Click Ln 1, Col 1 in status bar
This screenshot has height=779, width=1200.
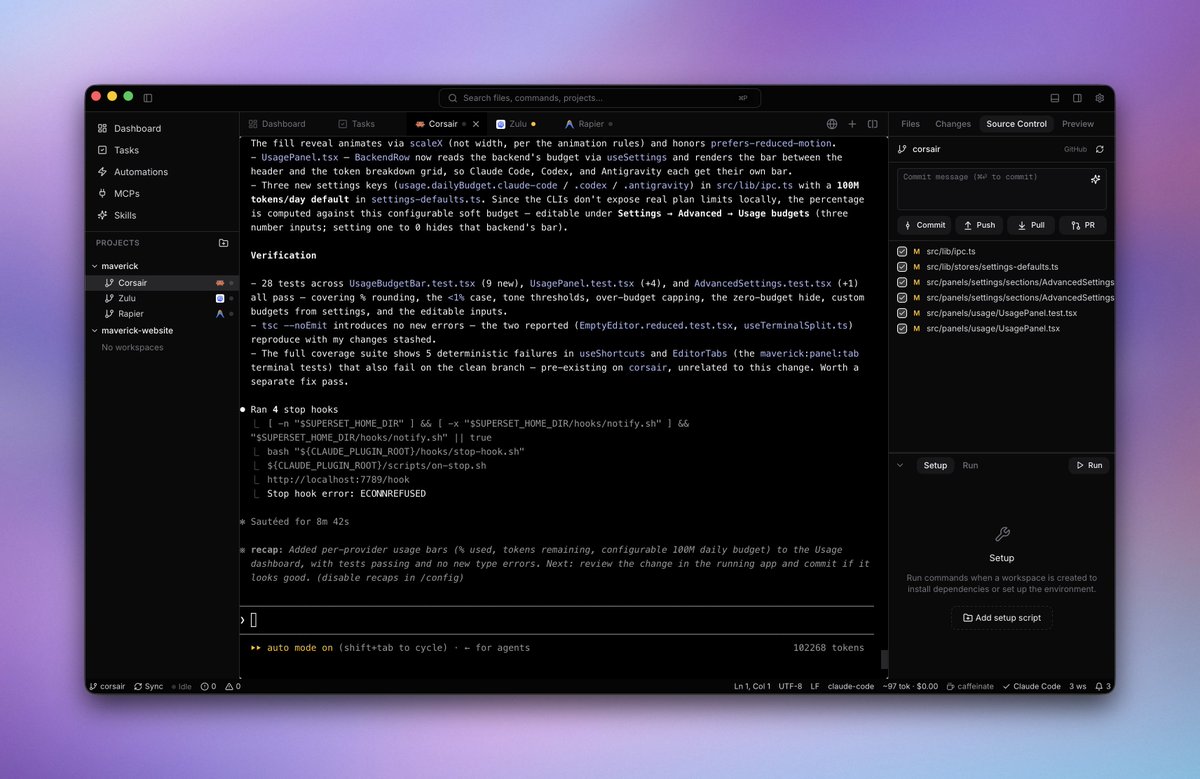[x=750, y=687]
